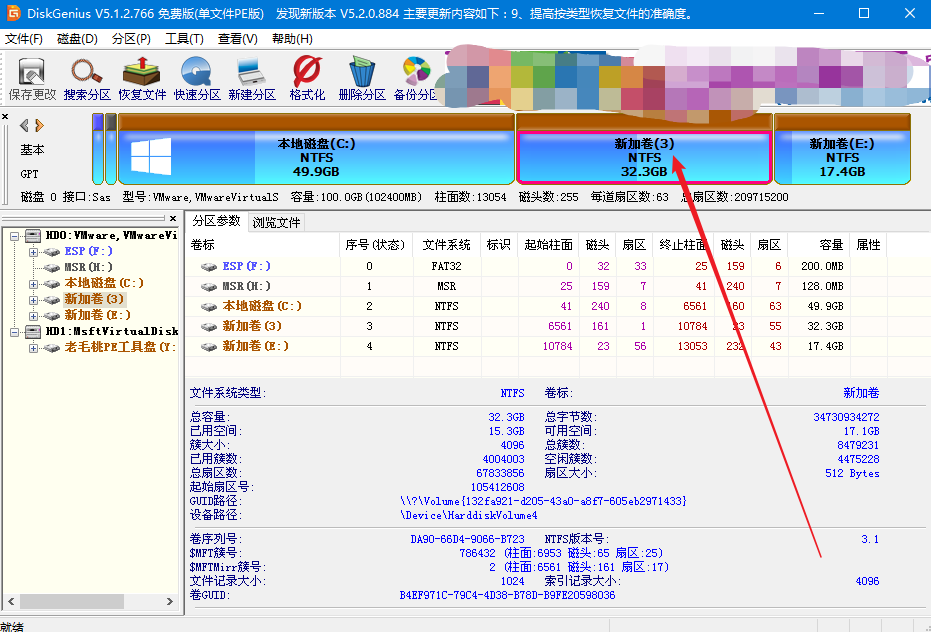Screen dimensions: 931x632
Task: Open the 备份分区 backup partition tool
Action: click(x=415, y=78)
